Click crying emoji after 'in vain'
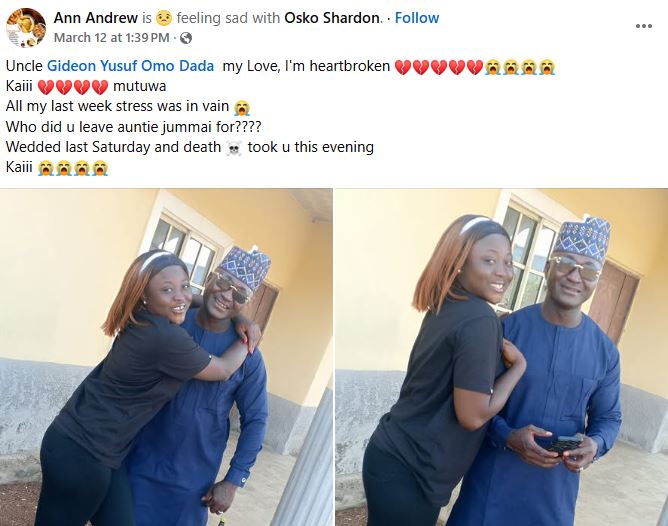This screenshot has width=668, height=526. (242, 107)
